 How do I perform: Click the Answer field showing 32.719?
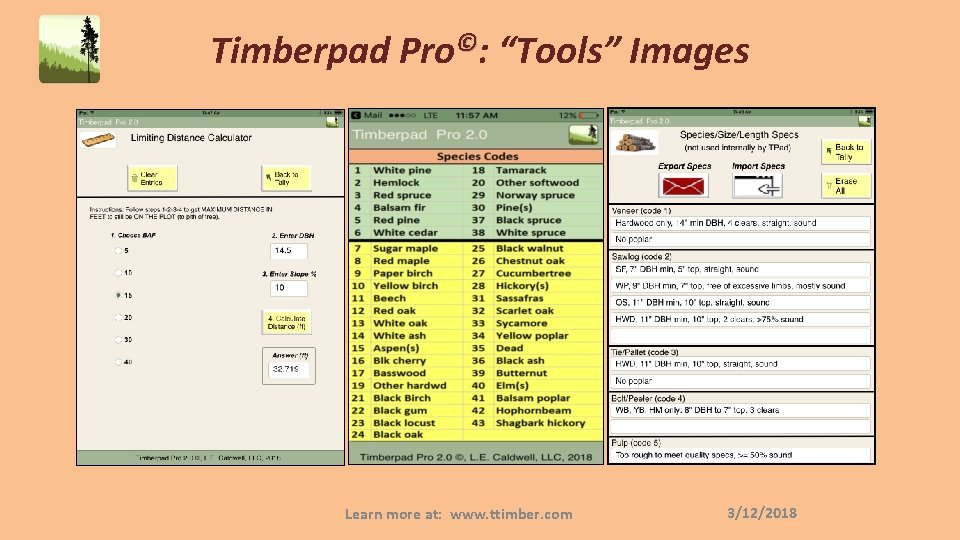click(288, 369)
